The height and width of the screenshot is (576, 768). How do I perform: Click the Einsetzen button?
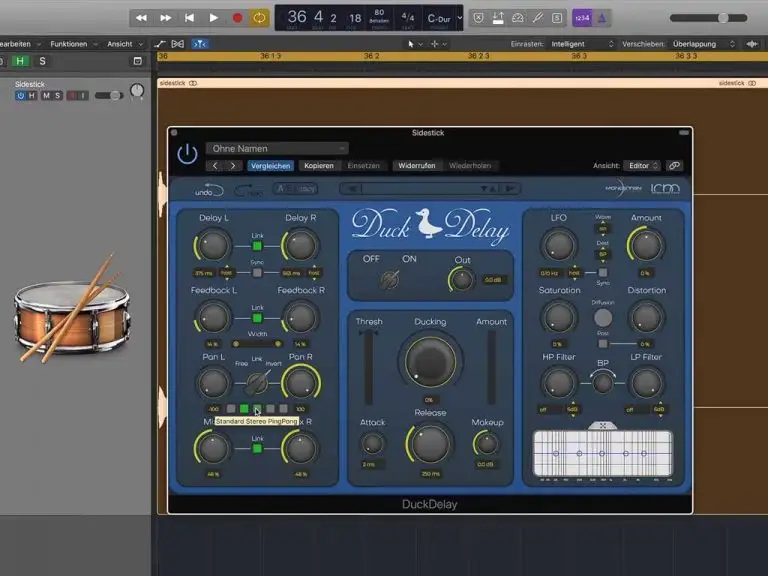point(363,166)
